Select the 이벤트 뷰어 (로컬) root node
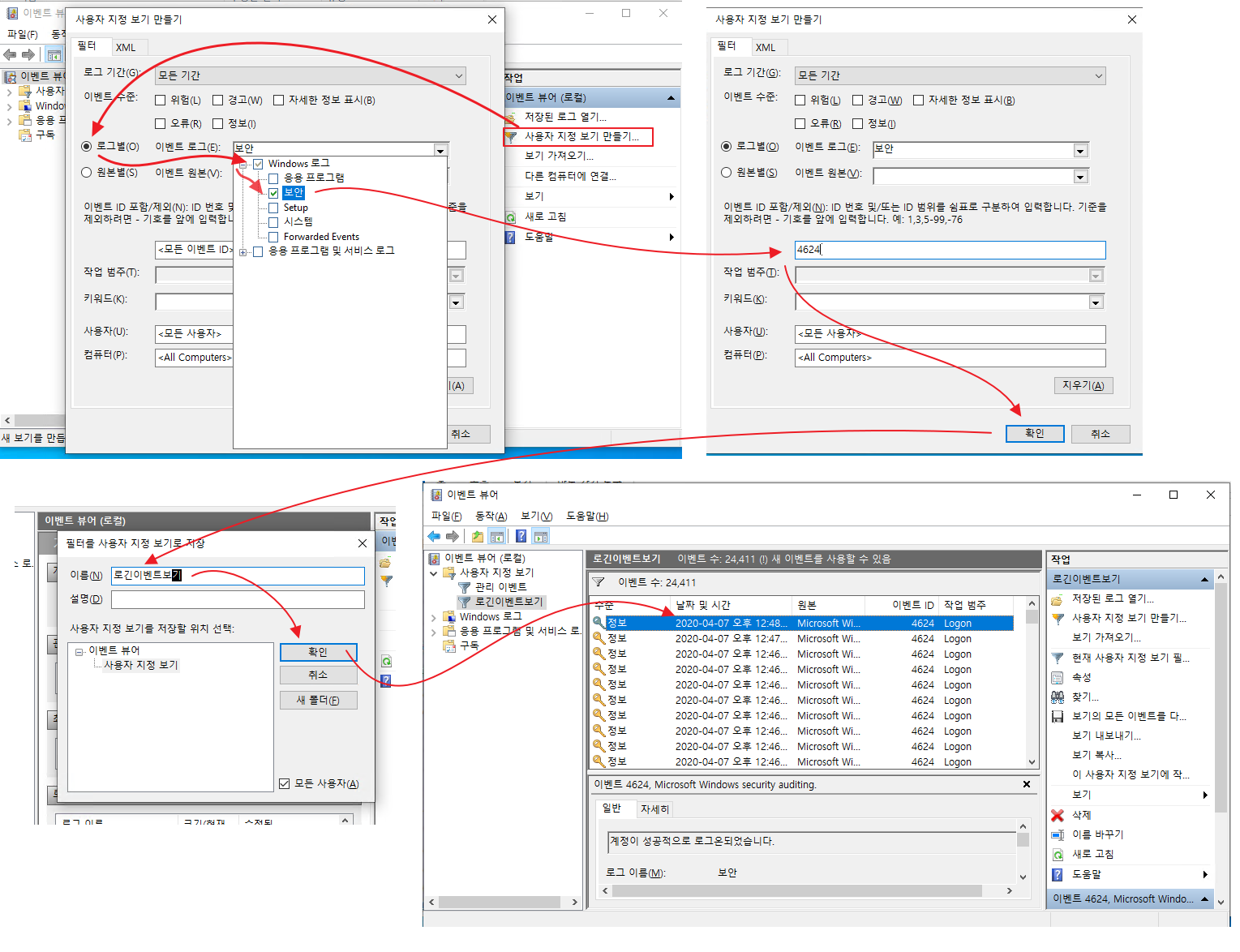Screen dimensions: 1240x952 tap(484, 558)
